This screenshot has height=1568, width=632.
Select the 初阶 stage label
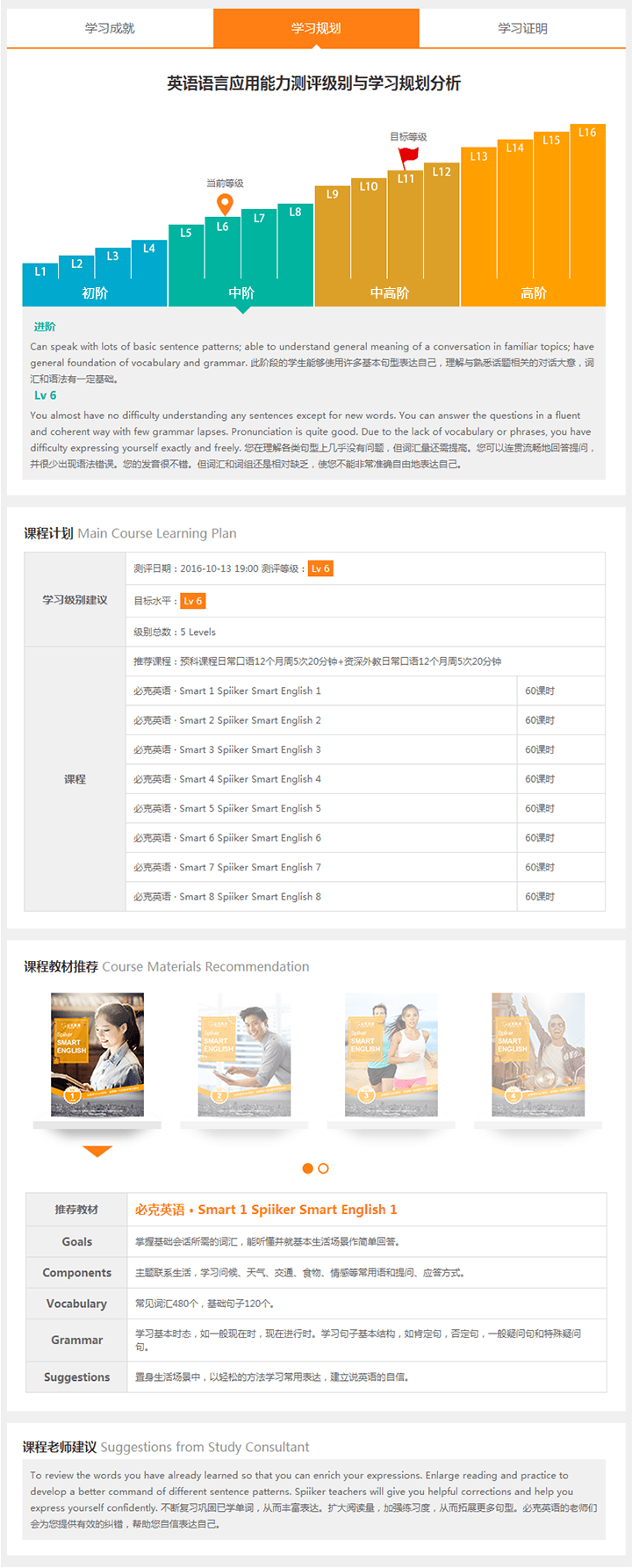(95, 293)
